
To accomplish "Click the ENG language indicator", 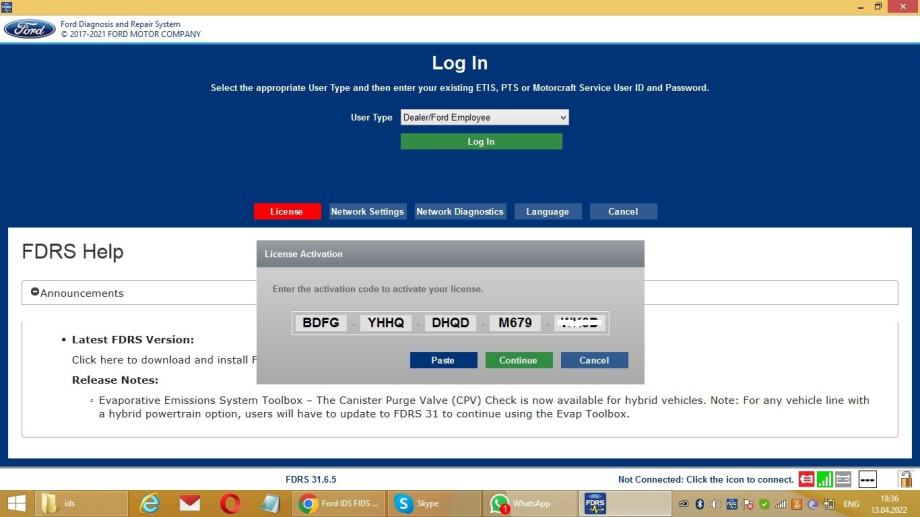I will 851,504.
